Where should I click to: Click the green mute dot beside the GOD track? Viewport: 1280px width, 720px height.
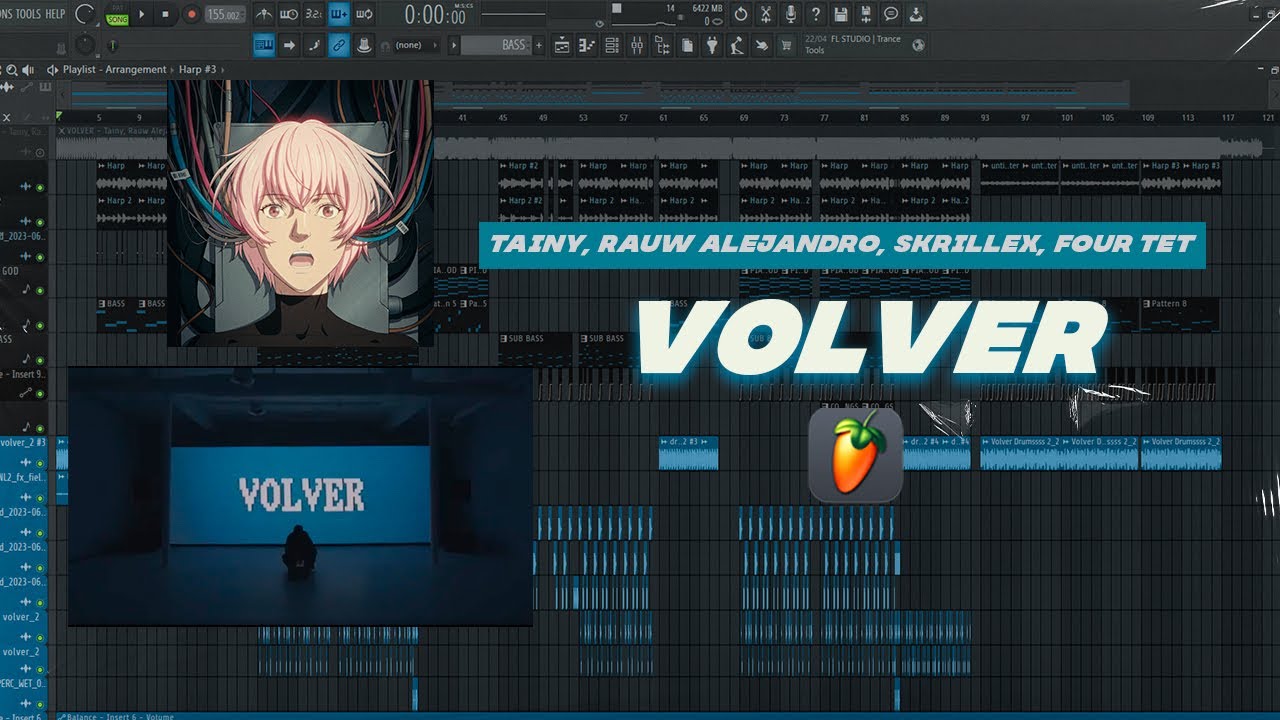[x=40, y=289]
